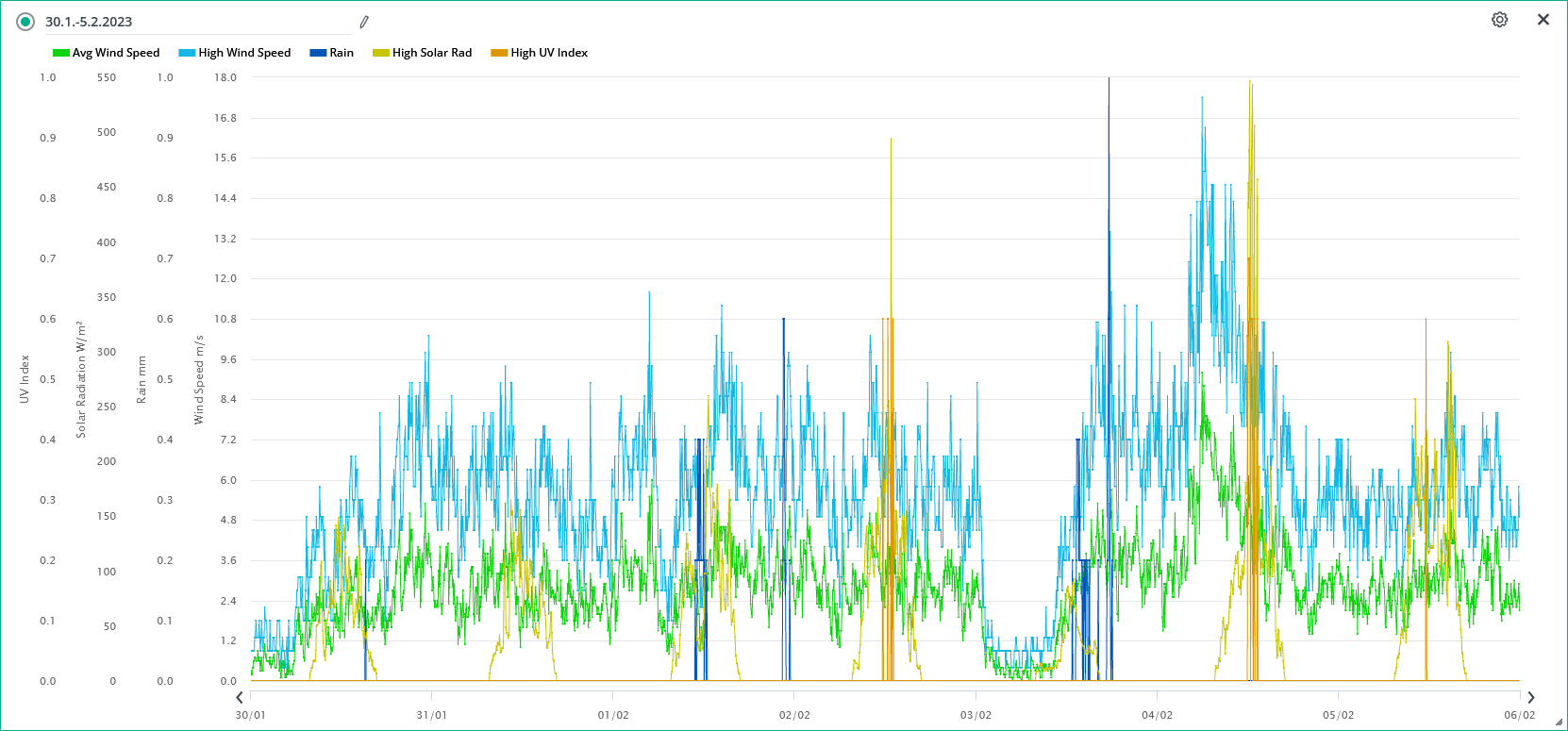1568x731 pixels.
Task: Click the orange High UV Index swatch
Action: tap(499, 53)
